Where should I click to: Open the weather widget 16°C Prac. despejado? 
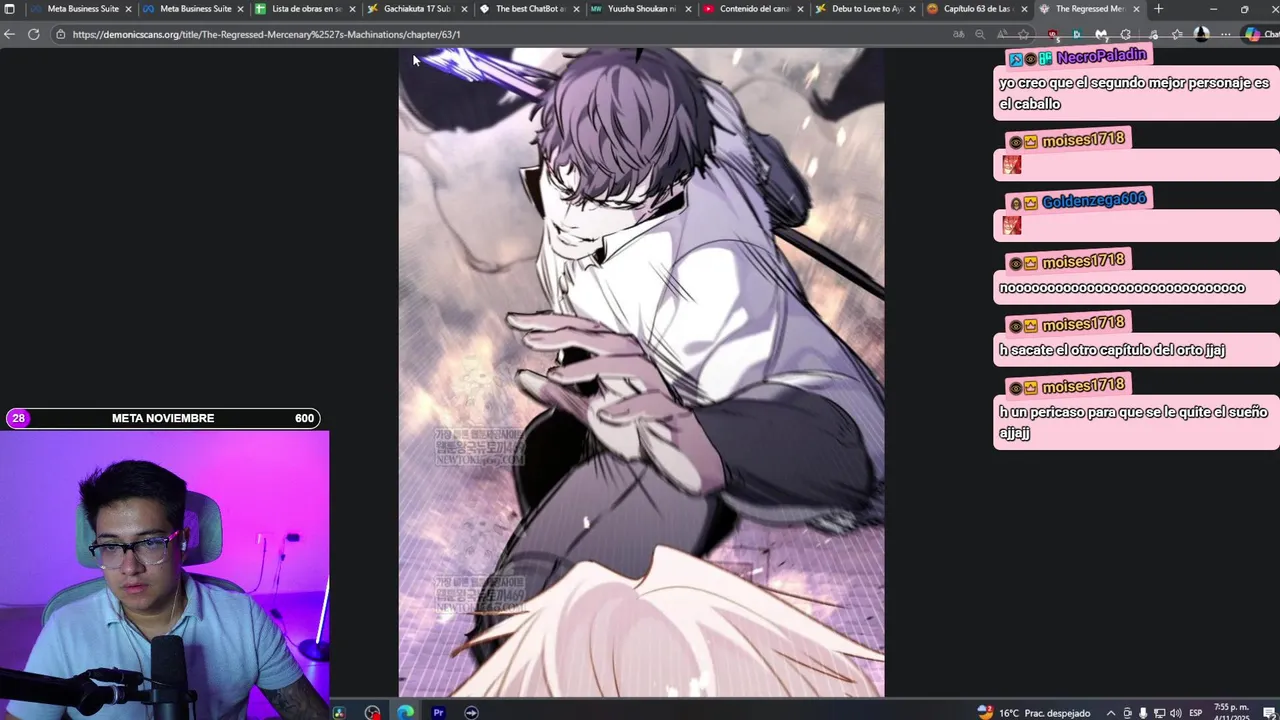click(1035, 713)
